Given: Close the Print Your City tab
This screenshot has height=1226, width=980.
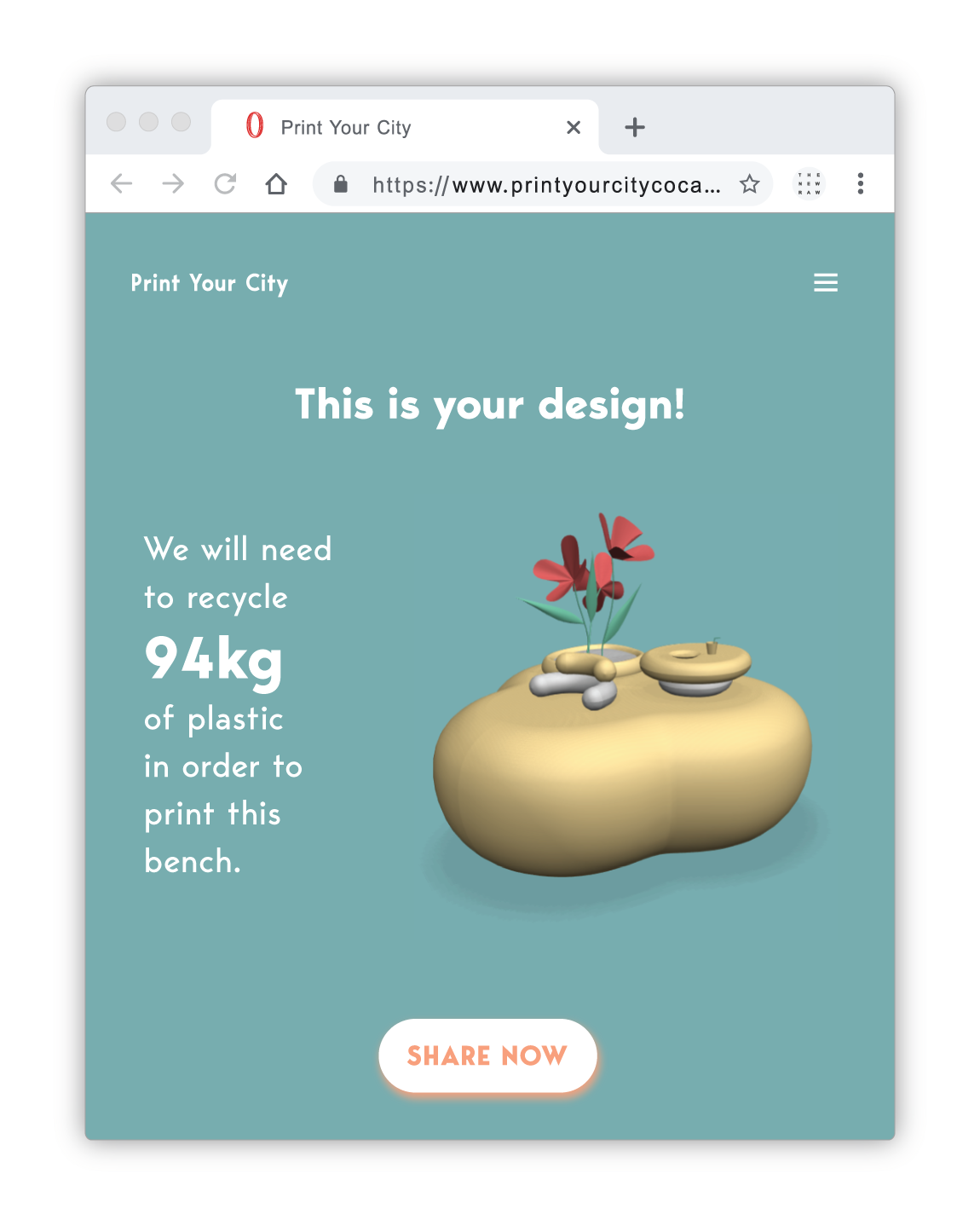Looking at the screenshot, I should (574, 127).
